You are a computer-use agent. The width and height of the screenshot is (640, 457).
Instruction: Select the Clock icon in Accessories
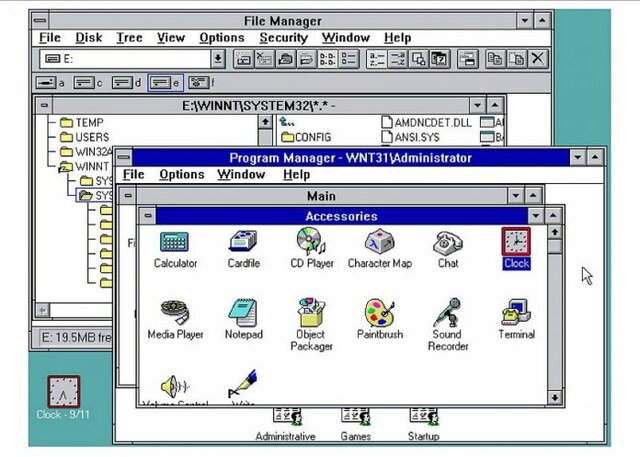click(x=516, y=242)
